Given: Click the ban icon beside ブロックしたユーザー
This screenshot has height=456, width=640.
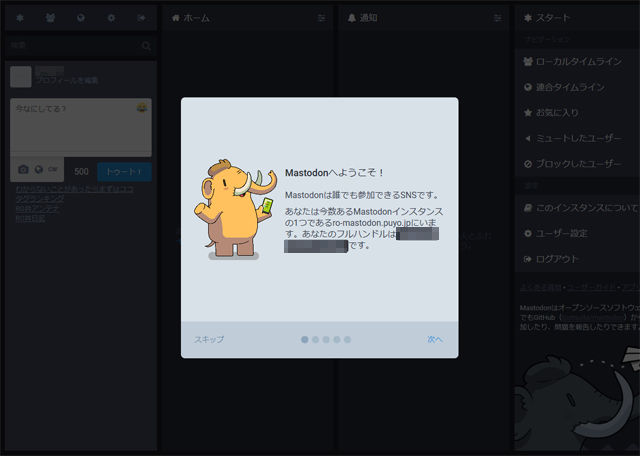Looking at the screenshot, I should 528,164.
